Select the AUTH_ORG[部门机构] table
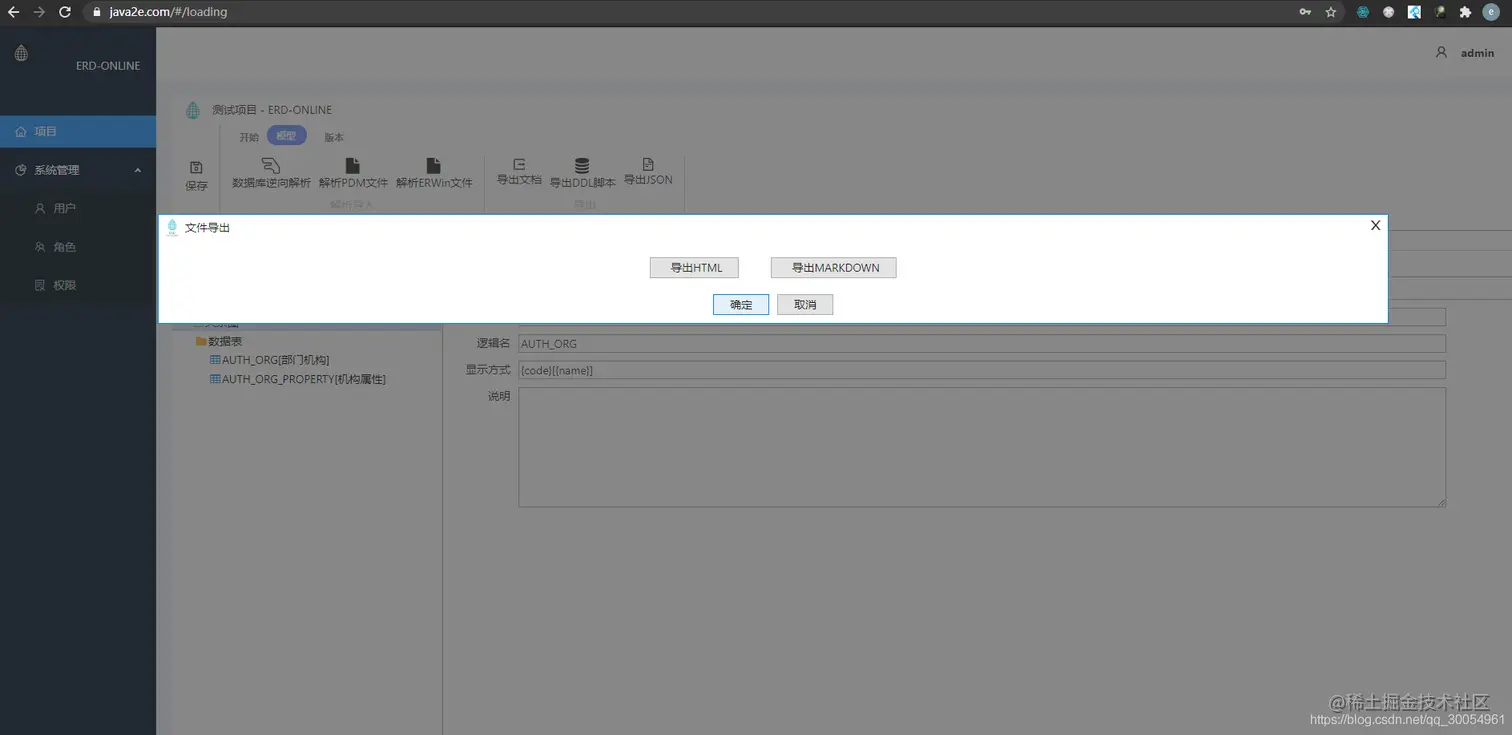This screenshot has height=735, width=1512. click(x=269, y=360)
